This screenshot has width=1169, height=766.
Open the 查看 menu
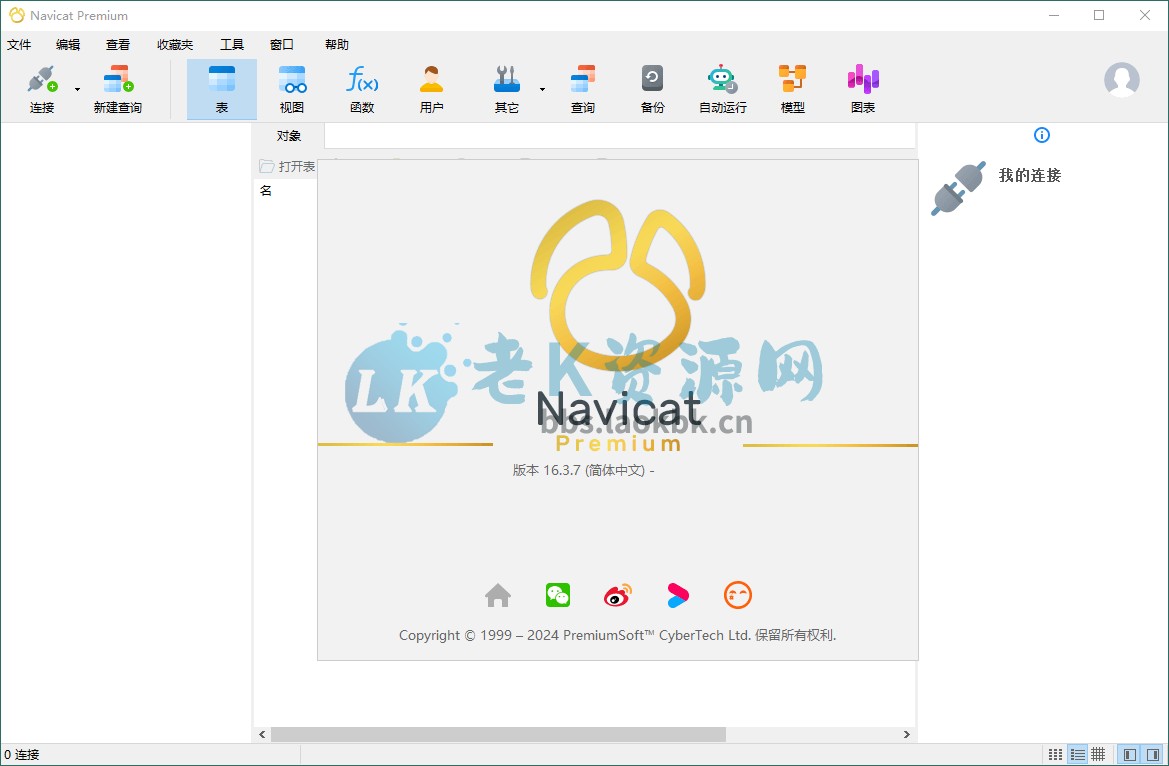pos(118,45)
